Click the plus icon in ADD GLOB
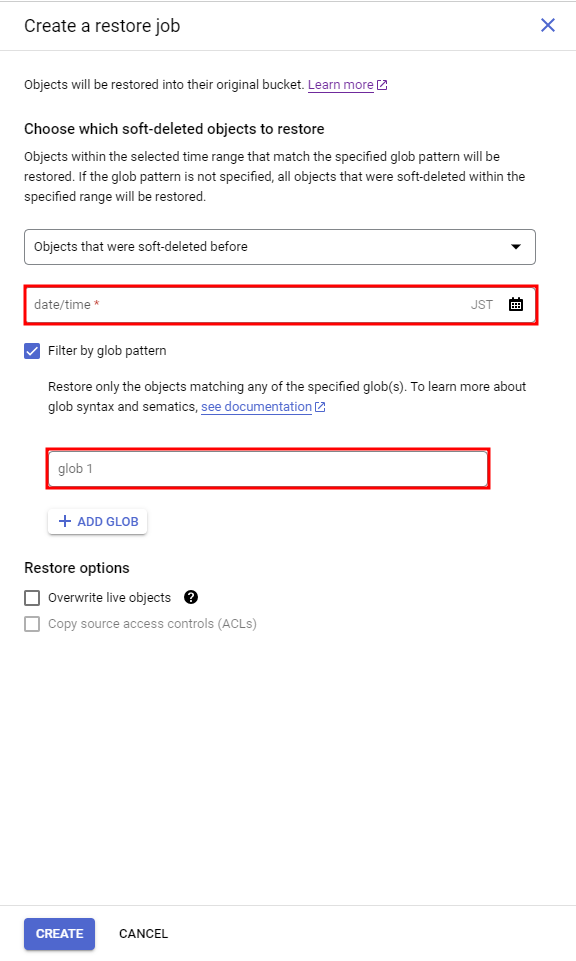Image resolution: width=576 pixels, height=961 pixels. [x=64, y=522]
